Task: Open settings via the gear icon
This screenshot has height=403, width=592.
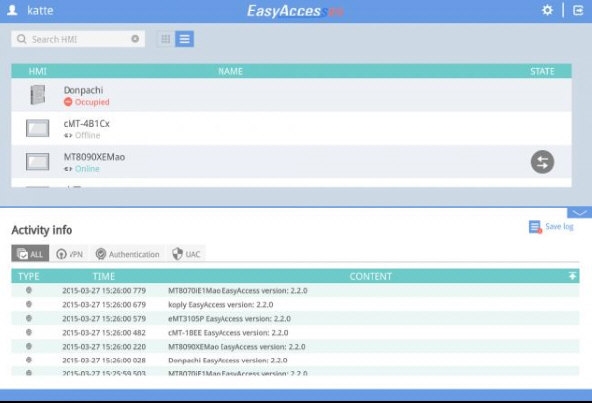Action: tap(547, 10)
